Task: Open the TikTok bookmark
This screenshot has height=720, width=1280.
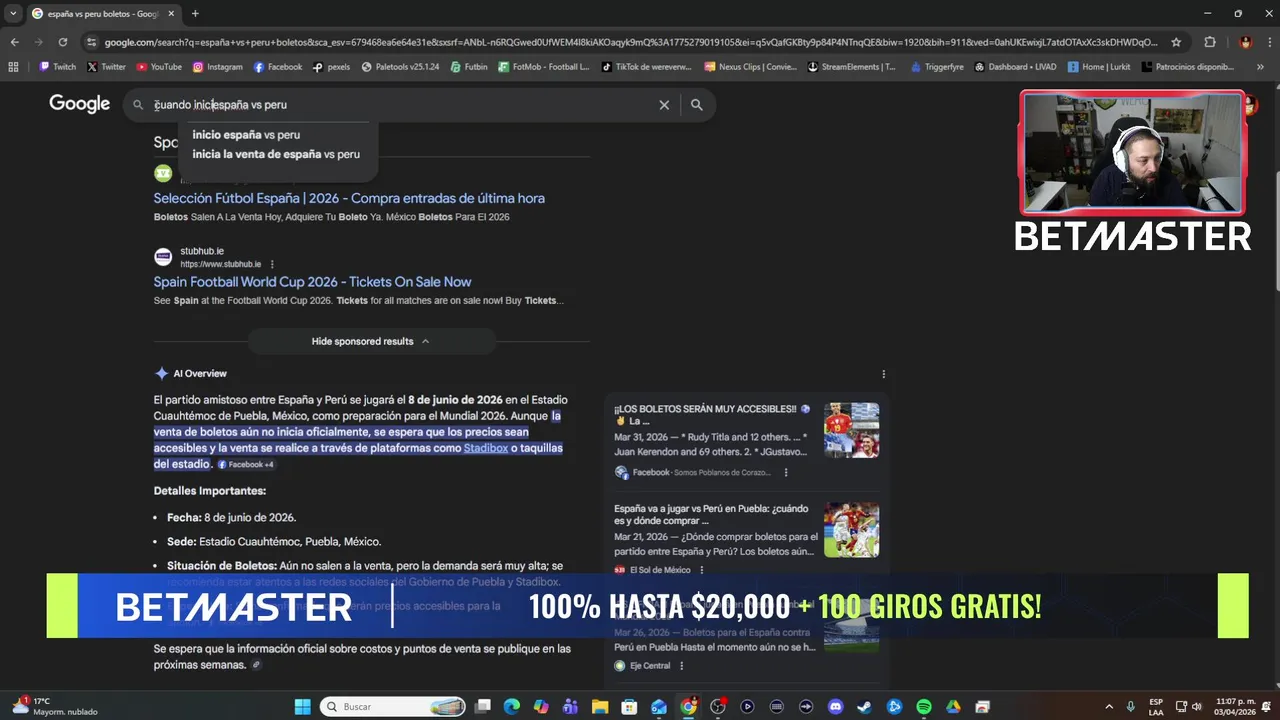Action: 646,67
